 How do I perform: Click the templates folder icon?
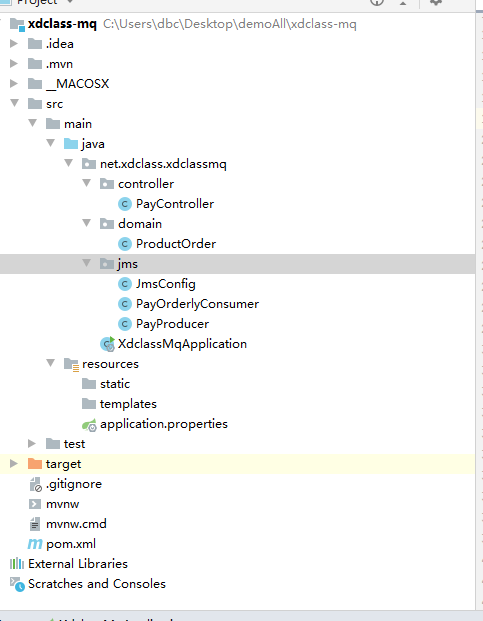coord(89,404)
